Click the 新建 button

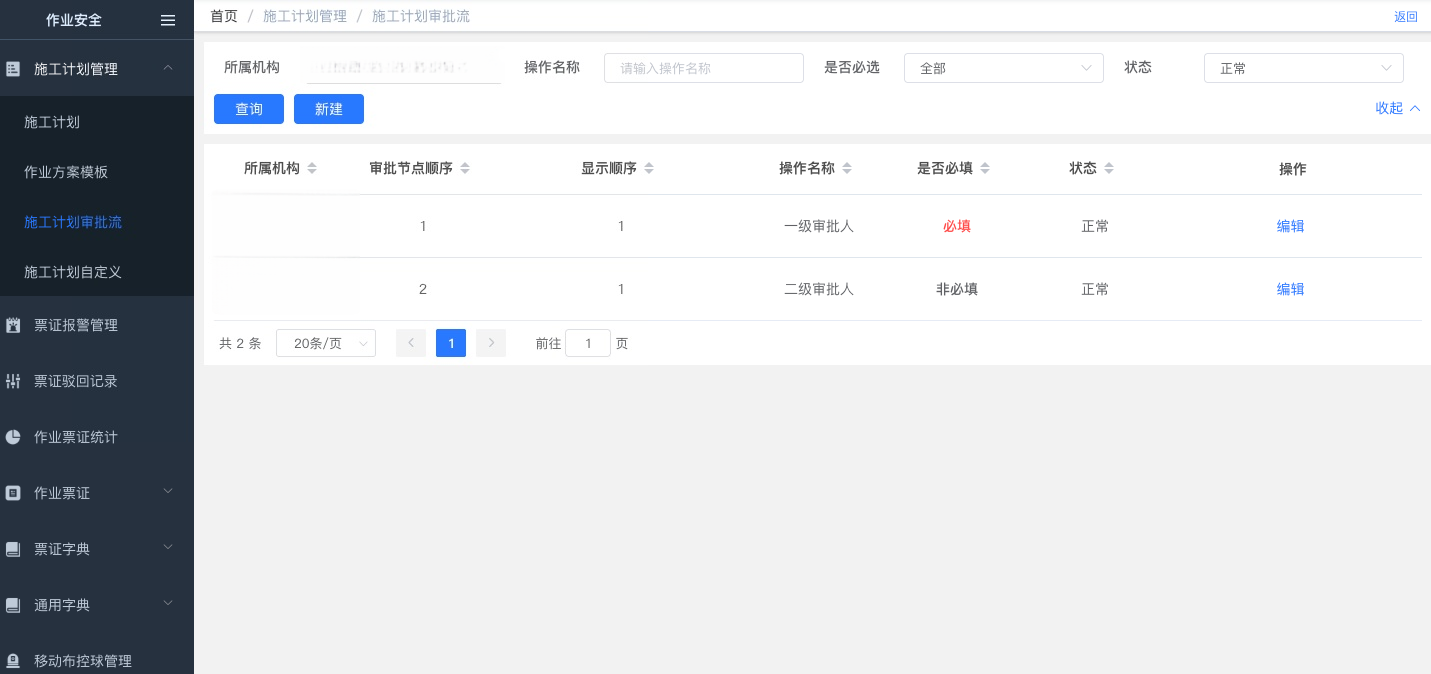[x=329, y=109]
